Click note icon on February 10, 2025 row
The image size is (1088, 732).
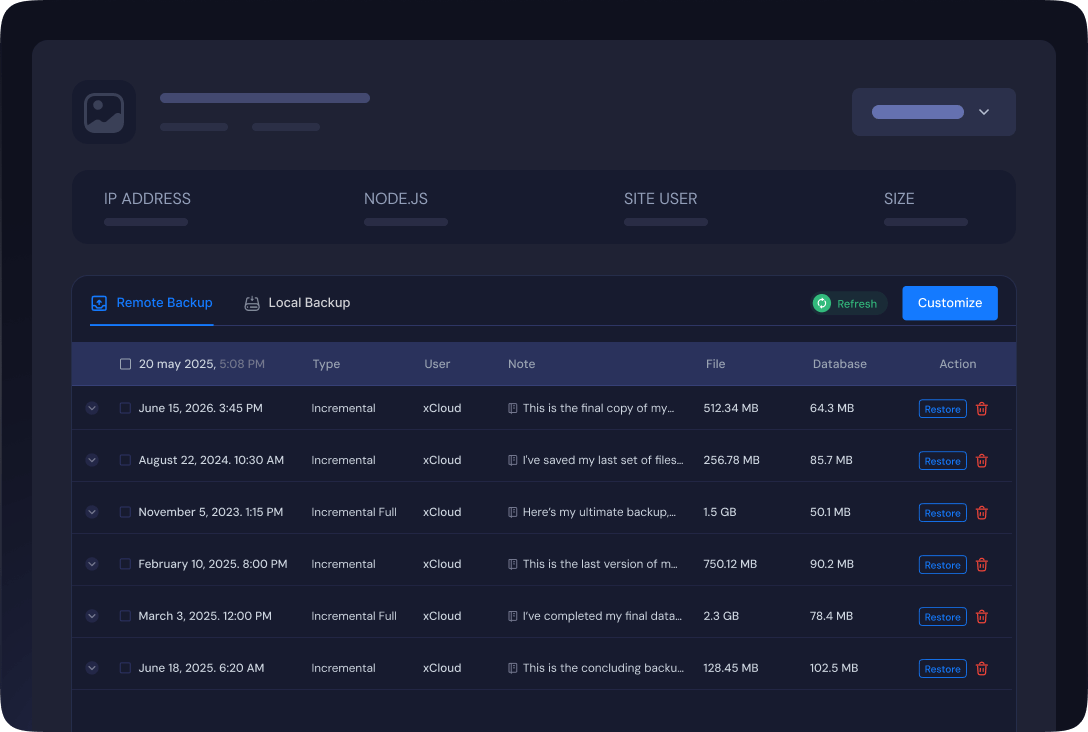(513, 564)
